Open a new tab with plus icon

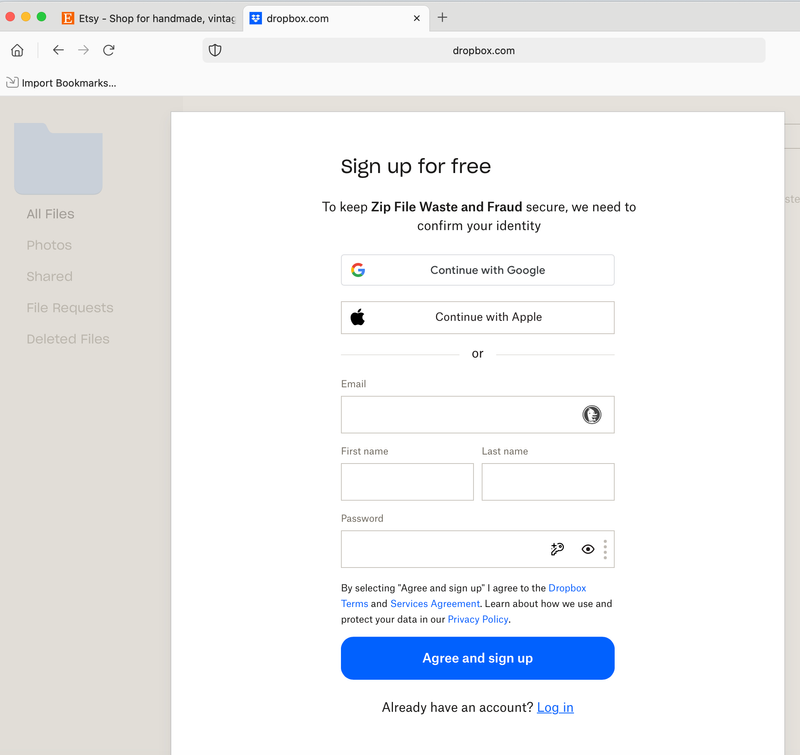point(443,17)
